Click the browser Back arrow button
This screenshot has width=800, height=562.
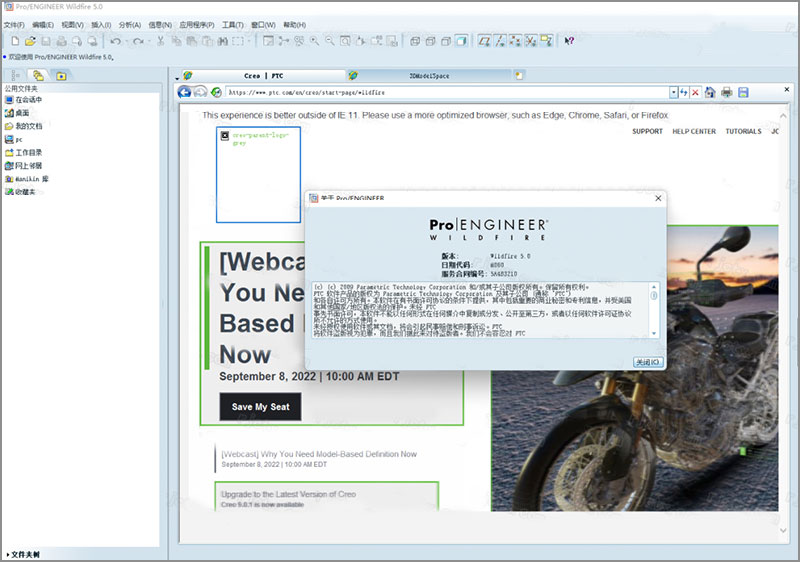pyautogui.click(x=184, y=92)
